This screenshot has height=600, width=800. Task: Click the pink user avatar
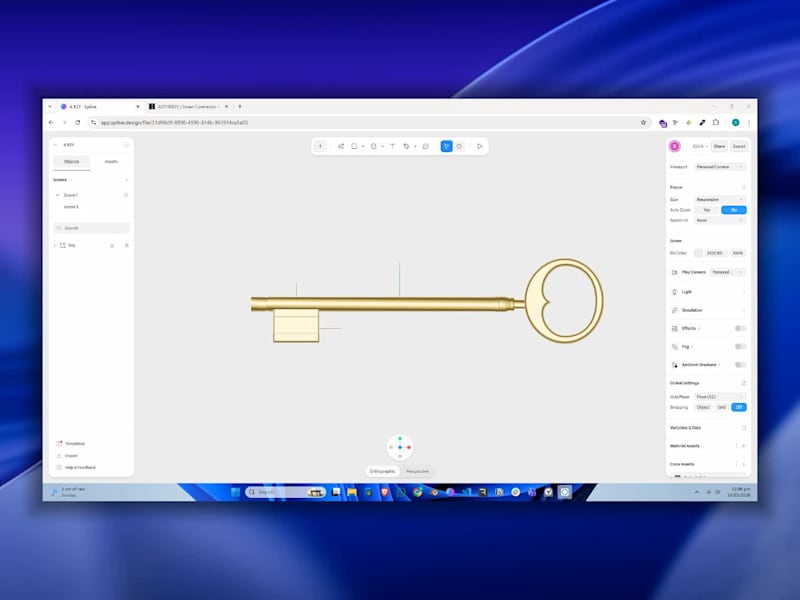(x=674, y=146)
